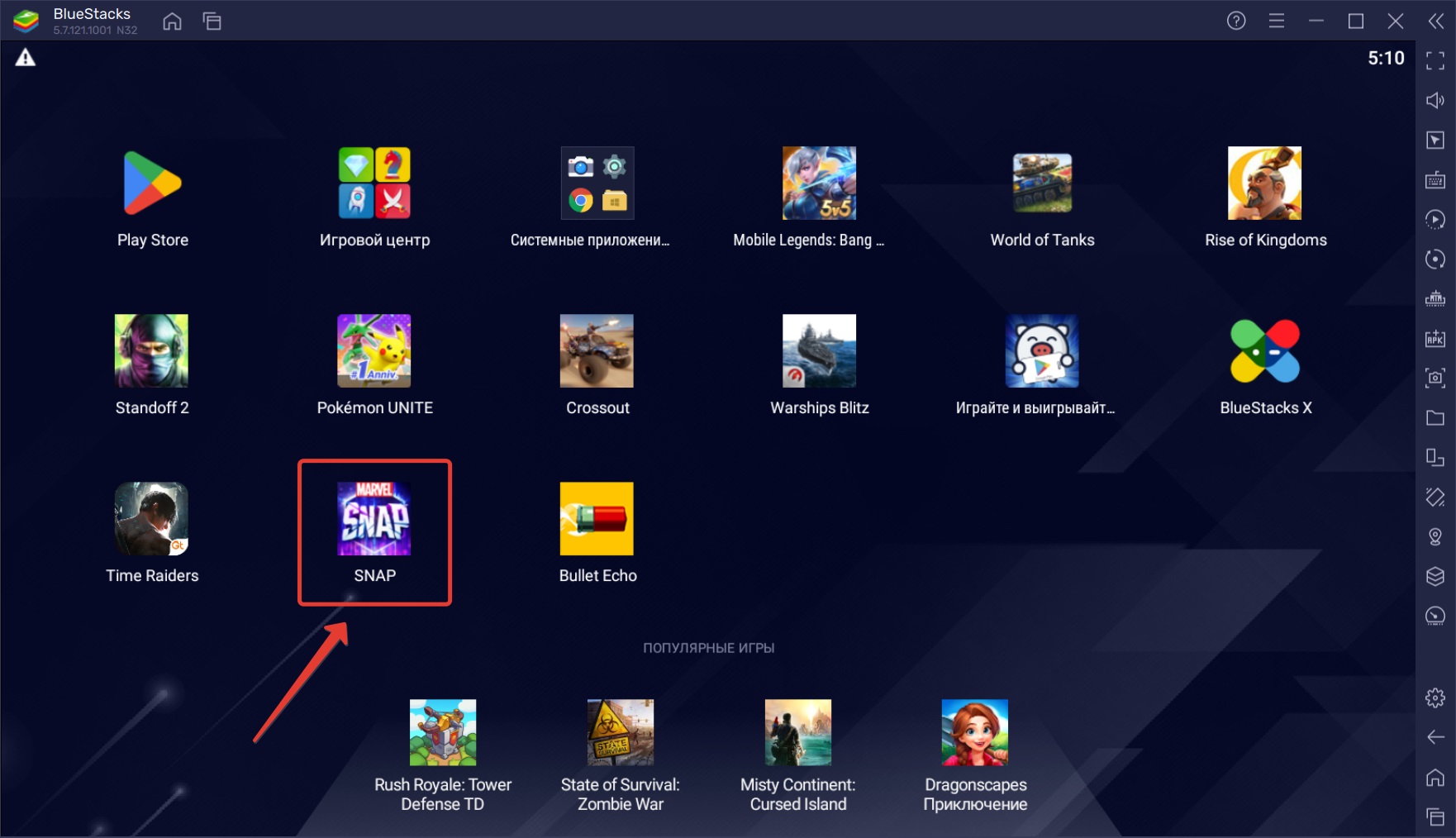Click the home icon in title bar

tap(172, 21)
